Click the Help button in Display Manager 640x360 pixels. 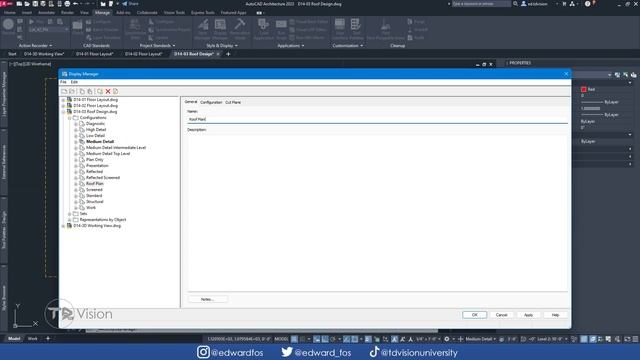[556, 315]
